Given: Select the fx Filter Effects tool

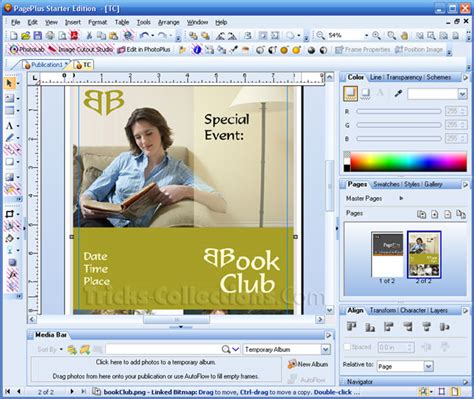Looking at the screenshot, I should point(13,274).
